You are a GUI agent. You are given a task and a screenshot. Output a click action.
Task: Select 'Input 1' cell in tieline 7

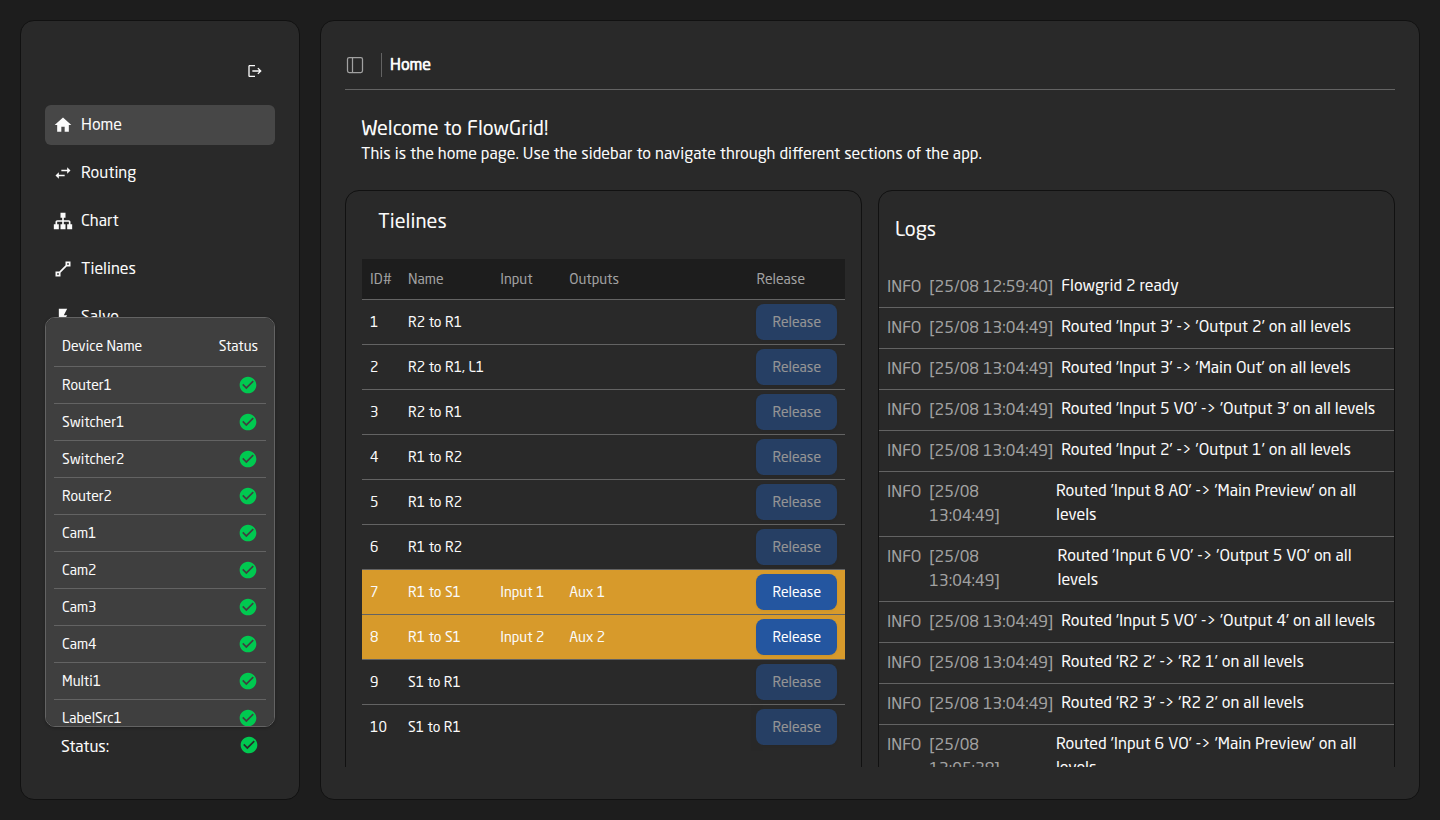pyautogui.click(x=522, y=592)
